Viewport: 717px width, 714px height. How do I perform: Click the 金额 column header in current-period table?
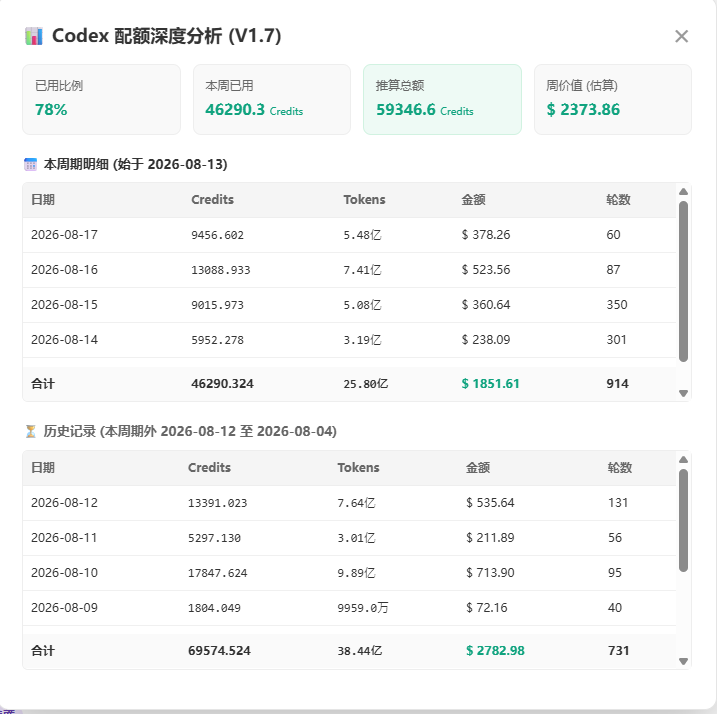coord(473,199)
